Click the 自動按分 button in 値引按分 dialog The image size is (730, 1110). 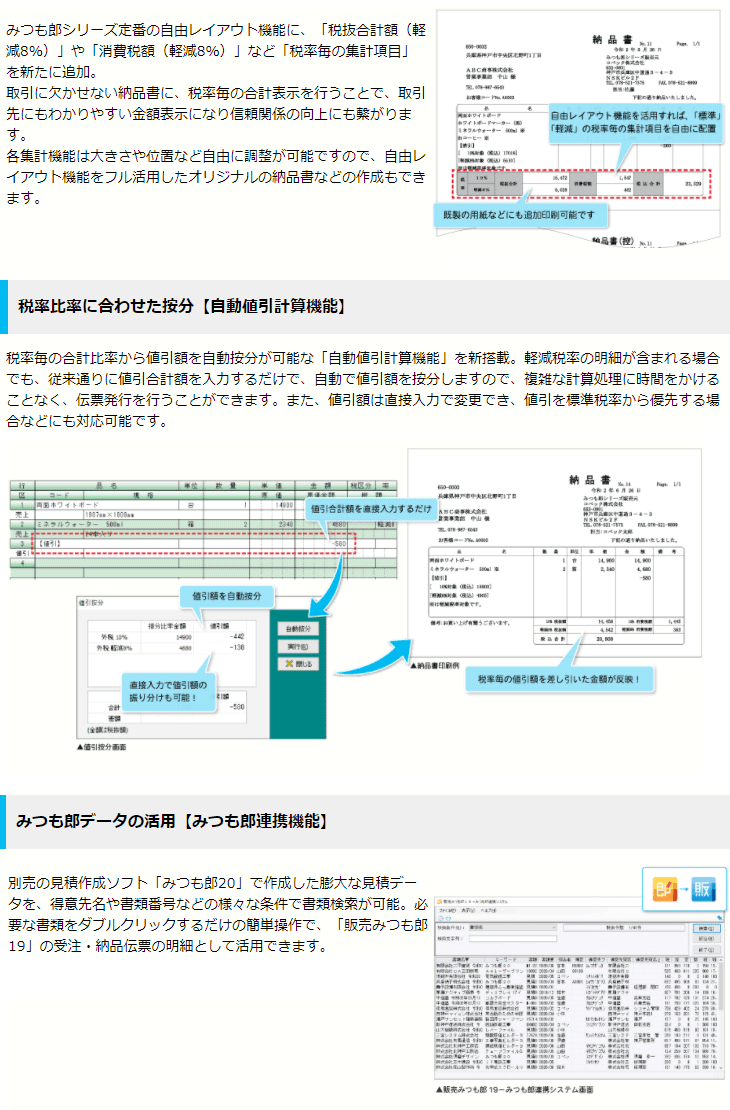pyautogui.click(x=298, y=629)
